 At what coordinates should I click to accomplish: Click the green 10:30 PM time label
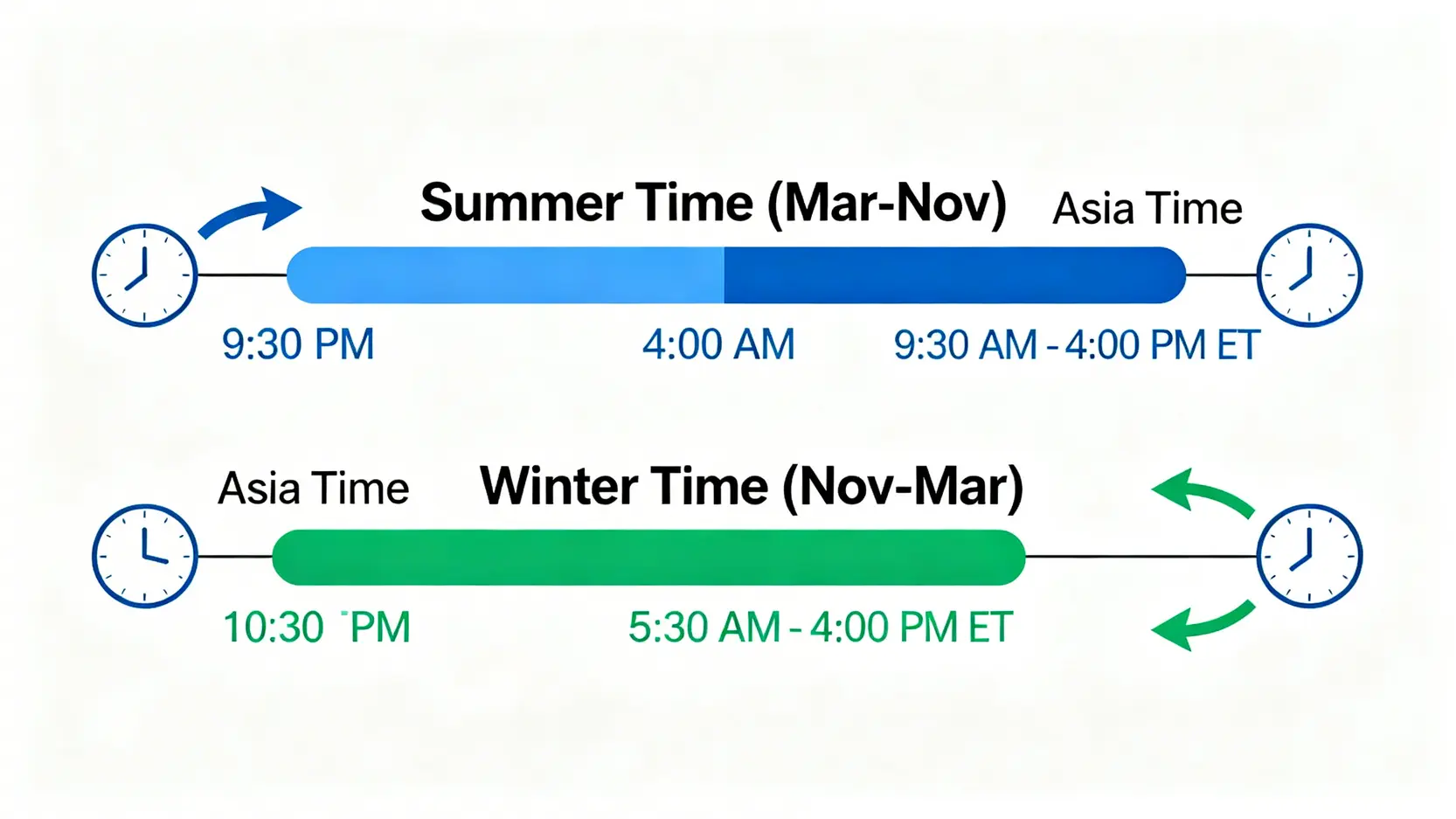316,628
